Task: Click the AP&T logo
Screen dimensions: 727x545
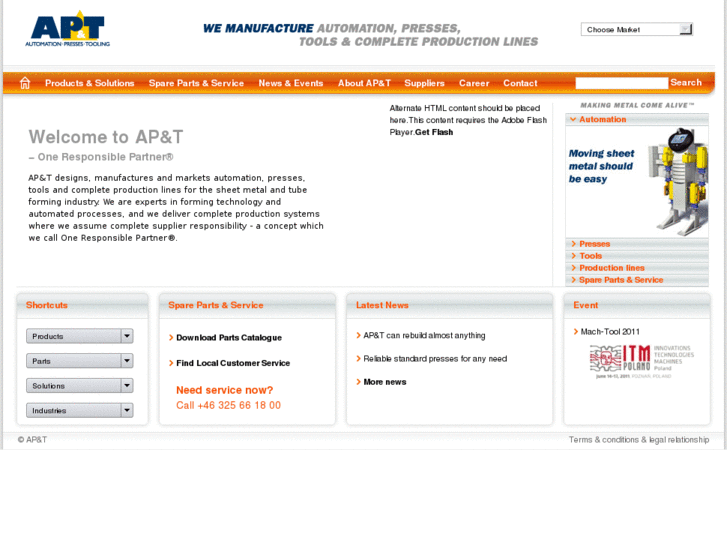Action: [68, 29]
